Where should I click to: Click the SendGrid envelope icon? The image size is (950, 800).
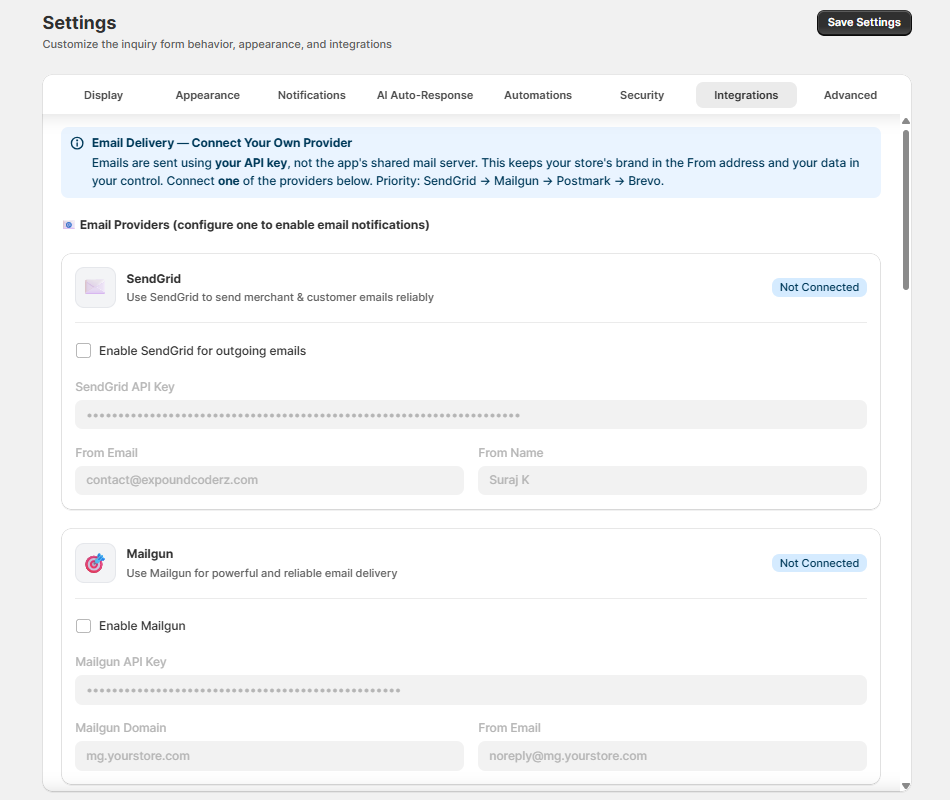point(95,288)
